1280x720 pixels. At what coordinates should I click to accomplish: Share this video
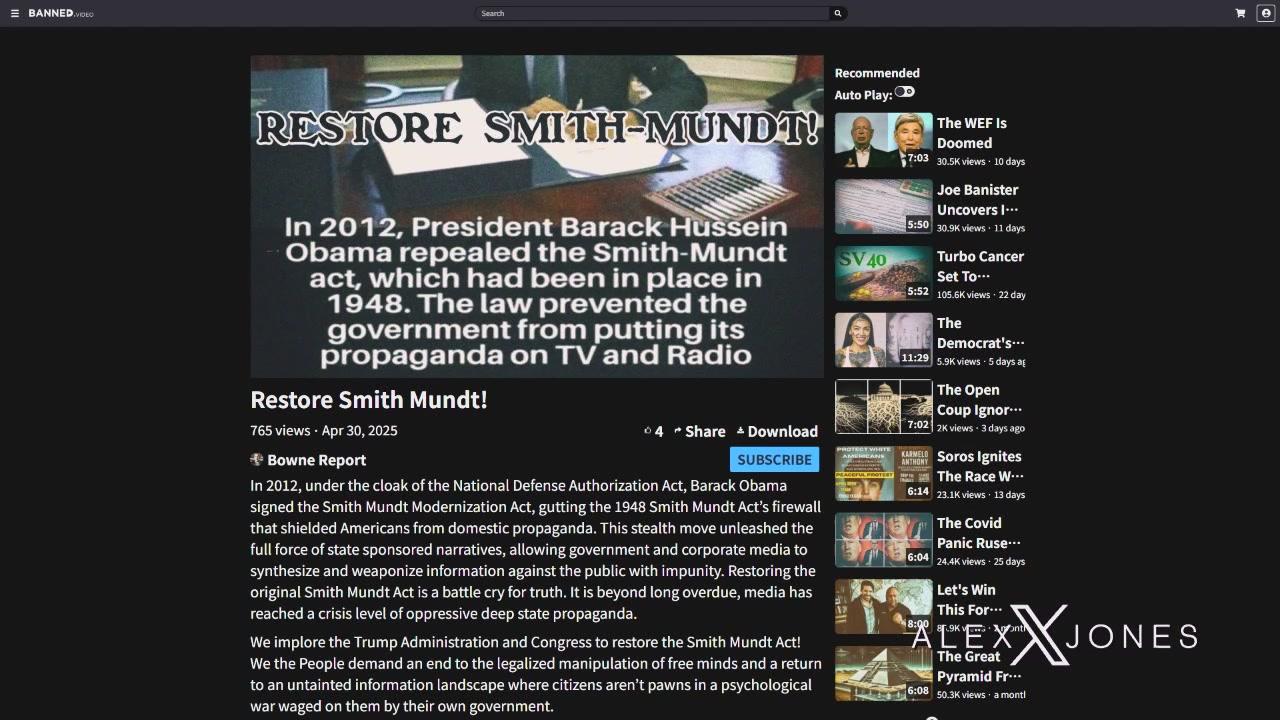(x=699, y=431)
